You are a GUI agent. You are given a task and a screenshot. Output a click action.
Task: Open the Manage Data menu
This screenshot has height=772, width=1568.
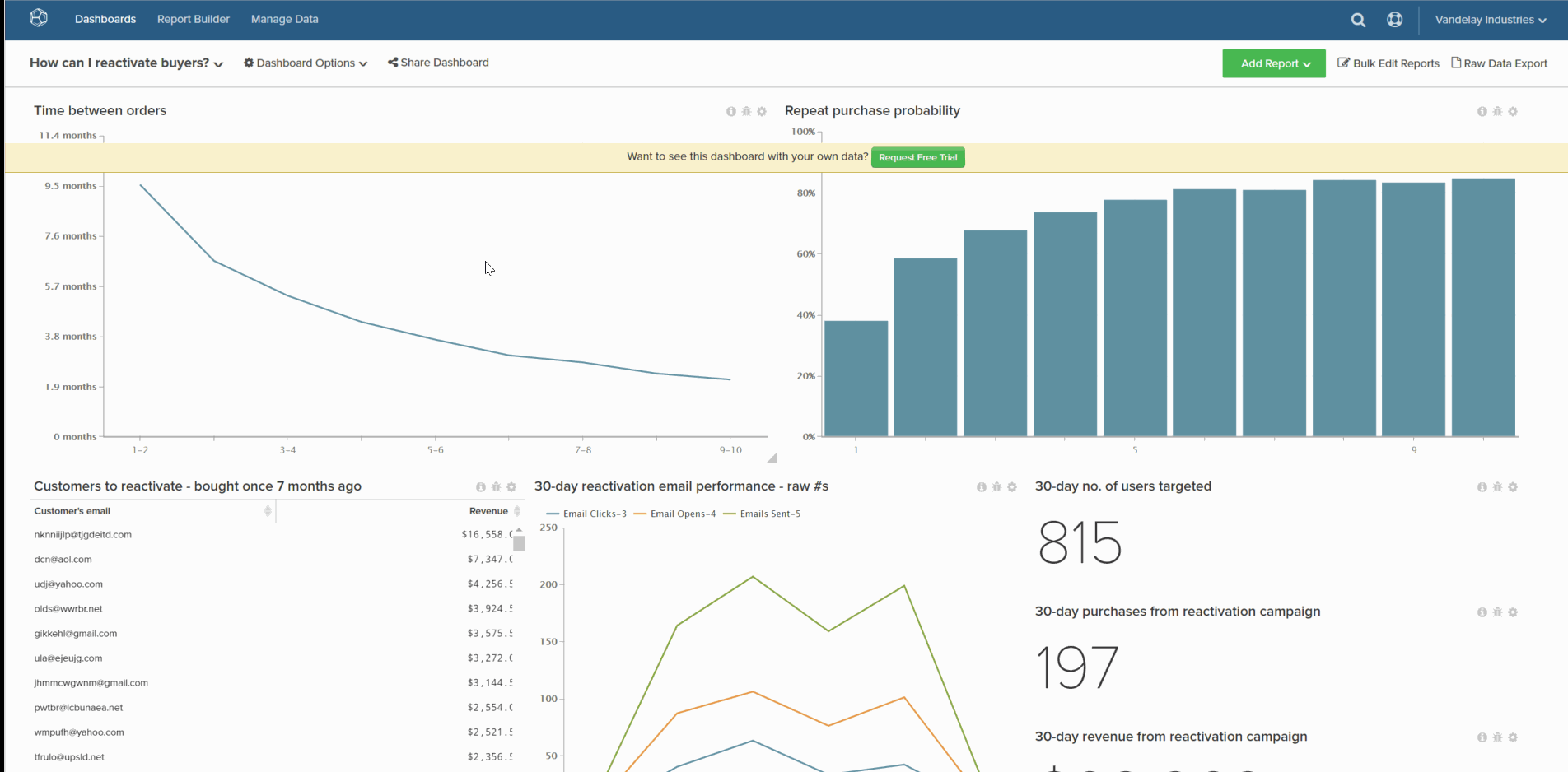pos(284,19)
